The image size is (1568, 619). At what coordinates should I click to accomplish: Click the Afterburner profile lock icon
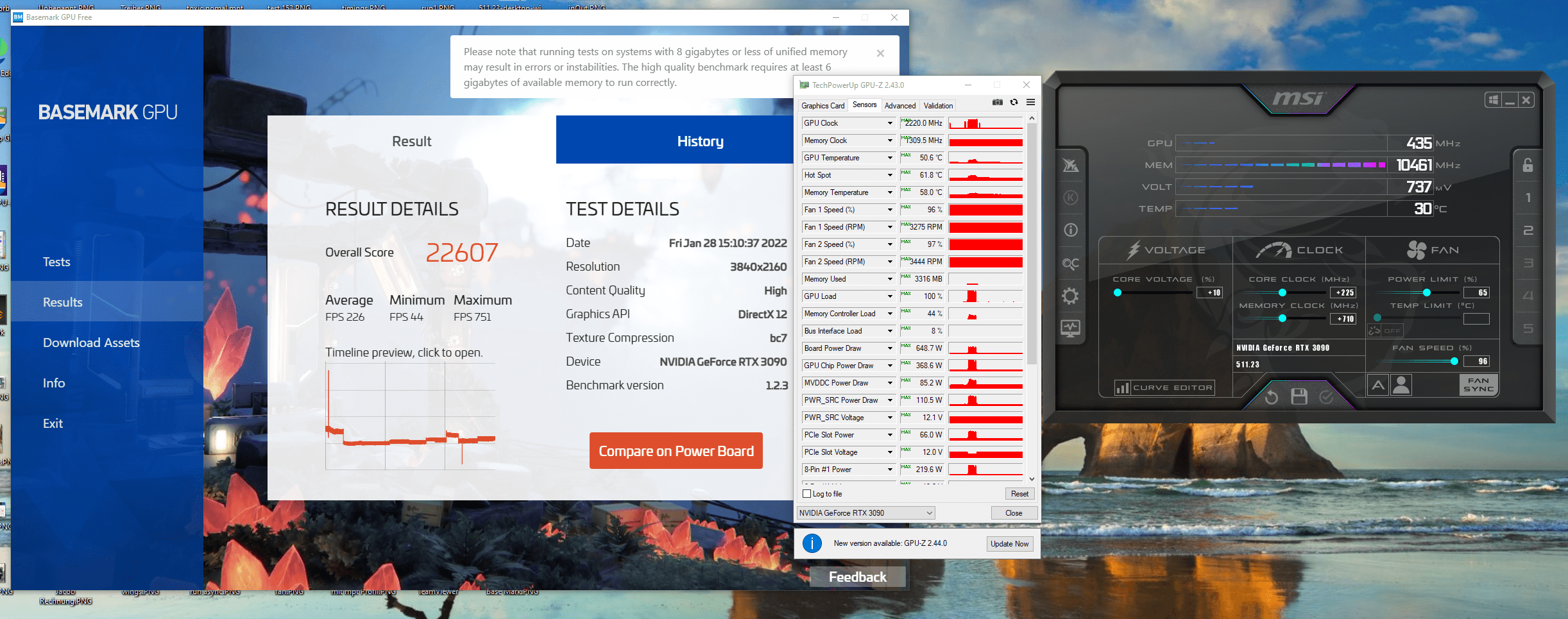click(1528, 165)
